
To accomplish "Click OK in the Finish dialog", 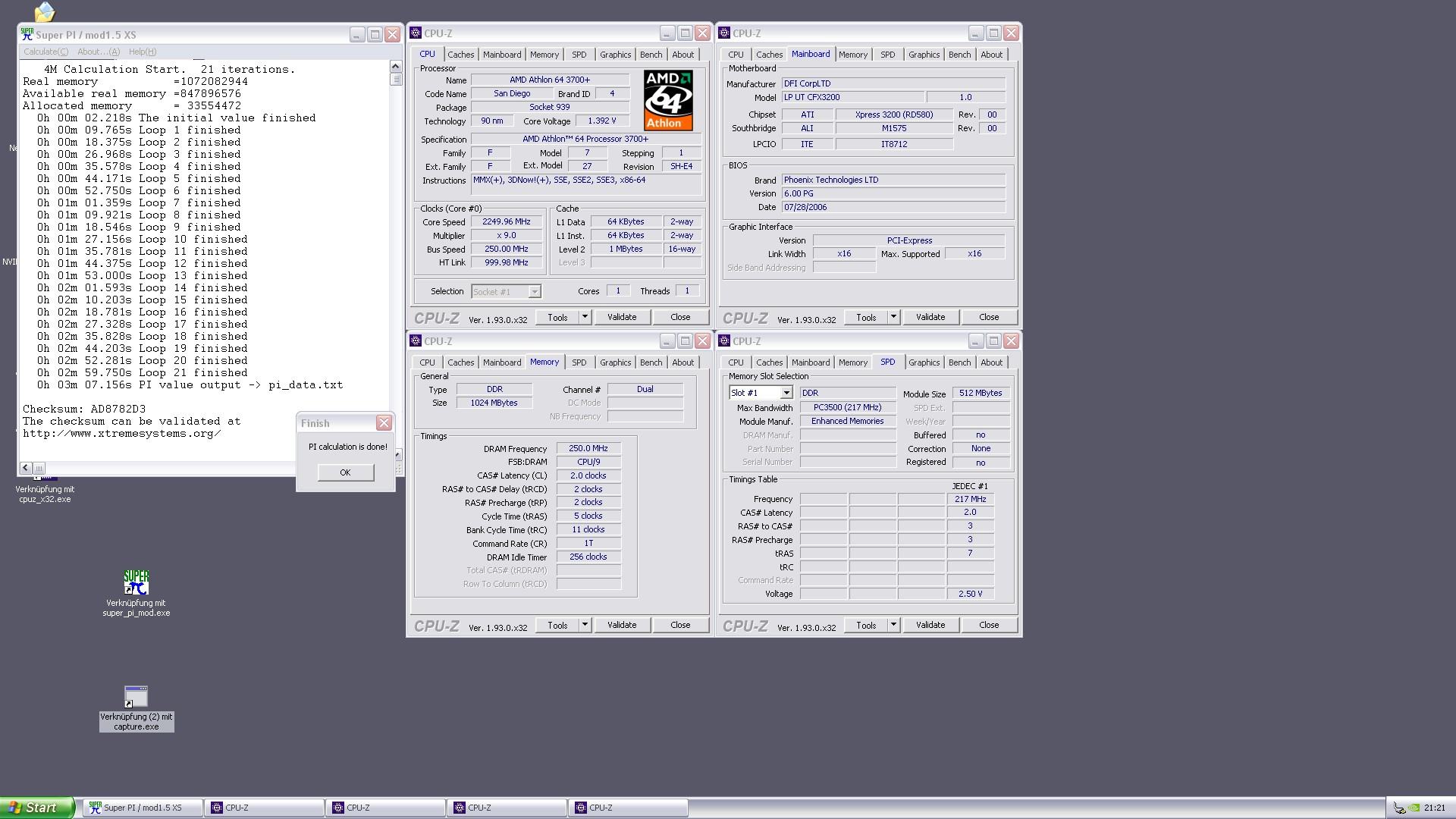I will click(345, 472).
